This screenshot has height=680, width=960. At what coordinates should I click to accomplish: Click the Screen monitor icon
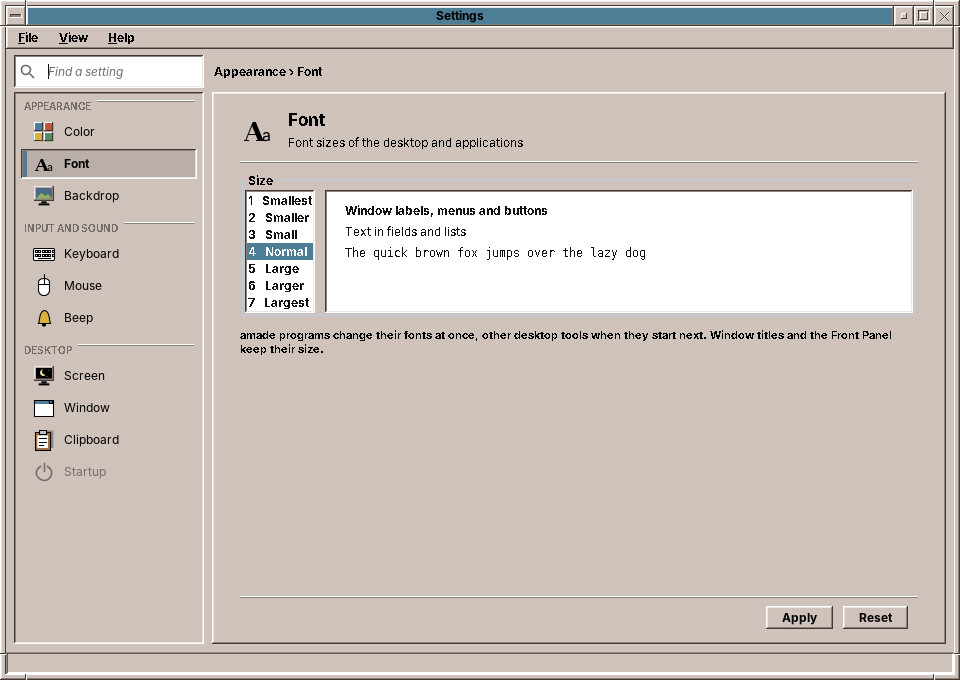(43, 376)
